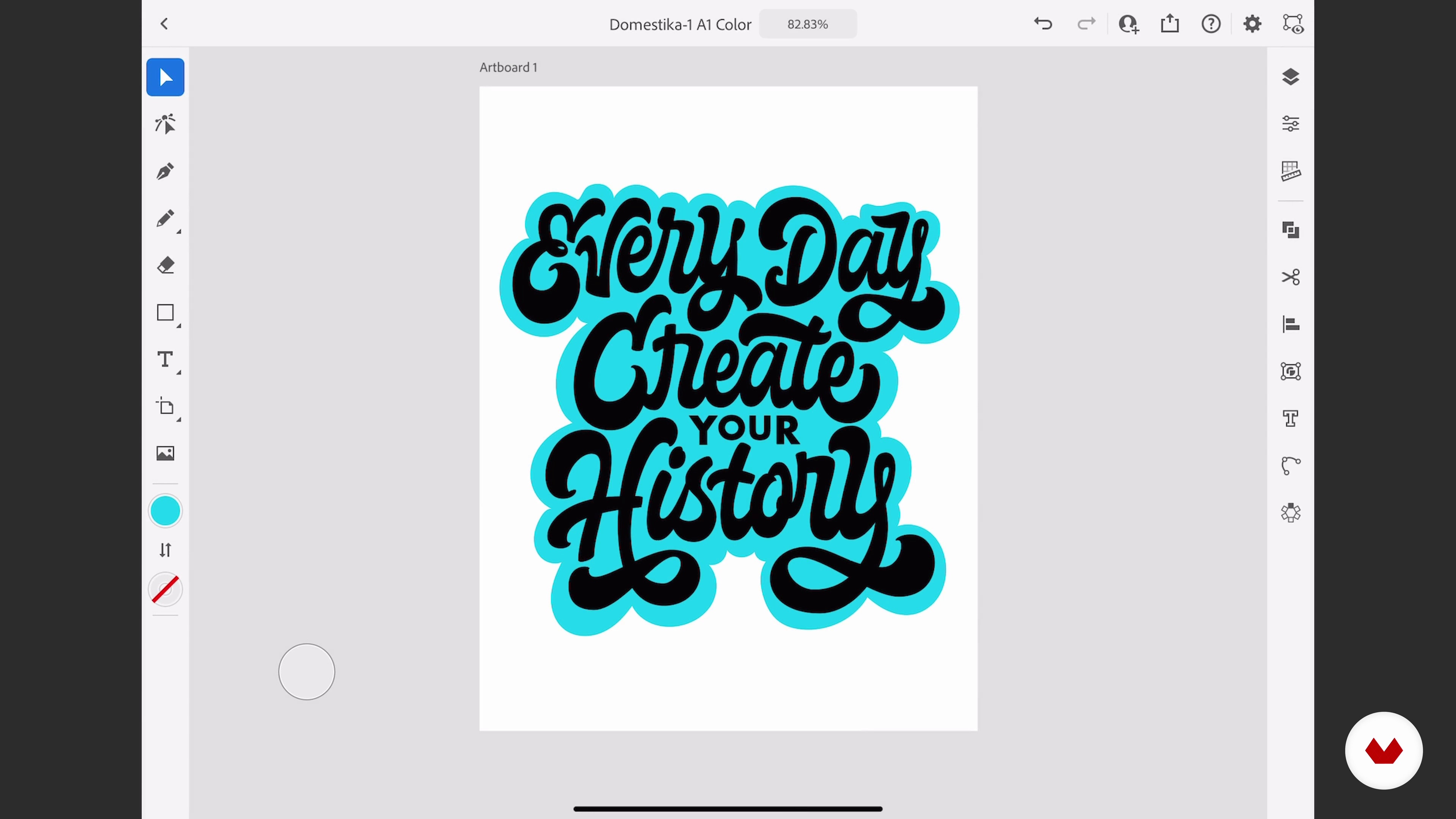Open the Precision grid and ruler panel
This screenshot has width=1456, height=819.
1290,171
